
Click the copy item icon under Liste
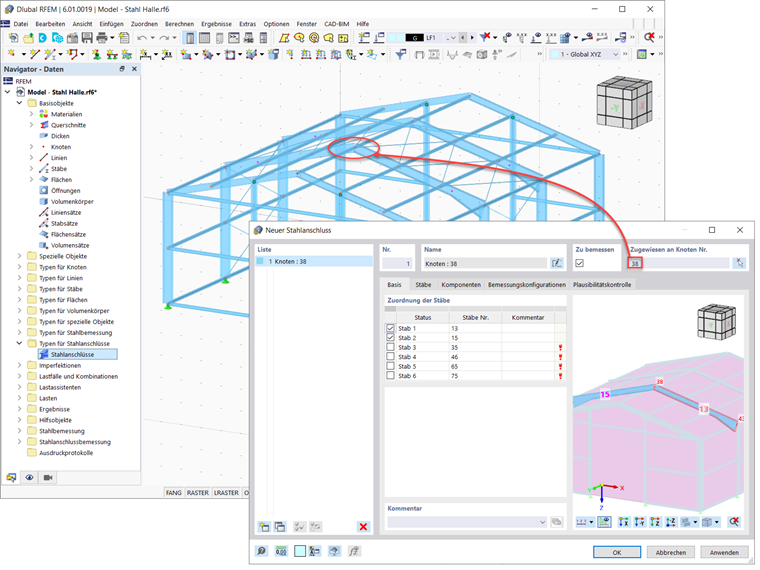[x=280, y=527]
